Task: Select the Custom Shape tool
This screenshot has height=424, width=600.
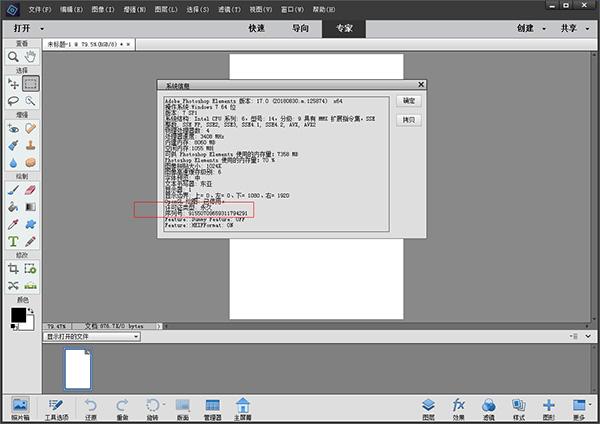Action: click(30, 224)
